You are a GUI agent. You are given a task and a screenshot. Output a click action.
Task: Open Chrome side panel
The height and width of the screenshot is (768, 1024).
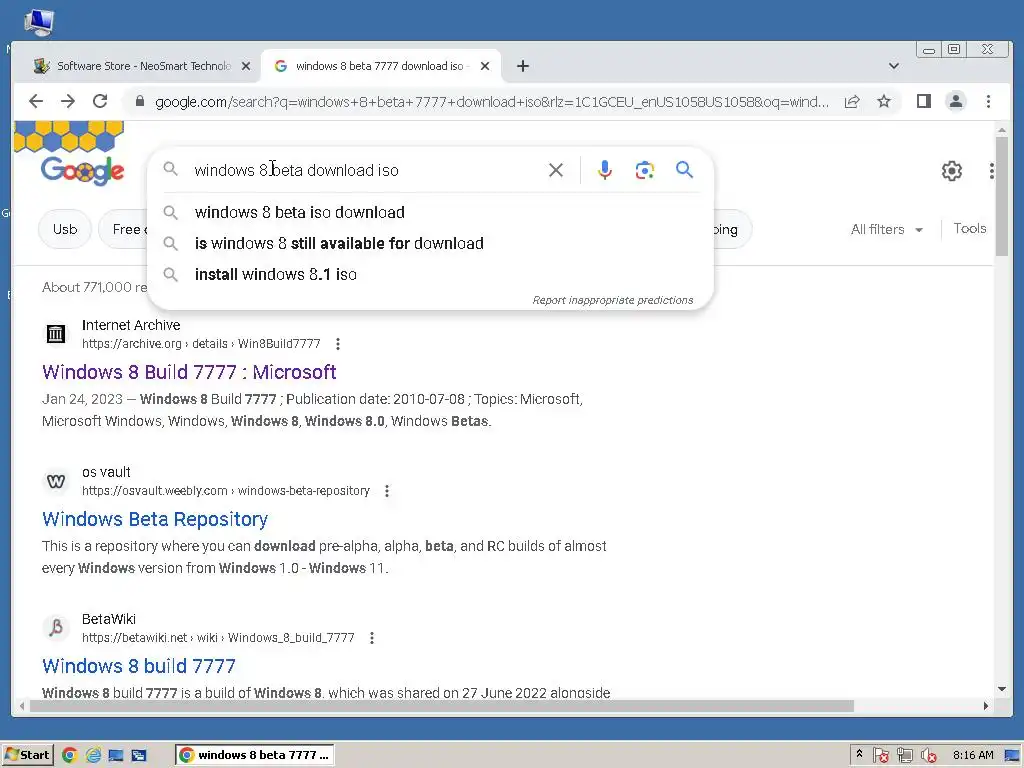pyautogui.click(x=923, y=101)
